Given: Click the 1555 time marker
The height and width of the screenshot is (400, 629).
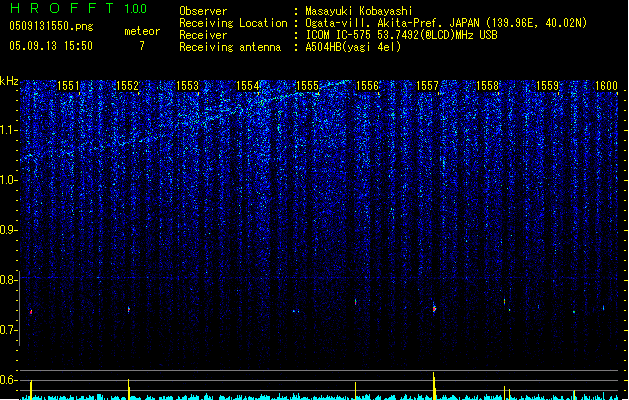Looking at the screenshot, I should pyautogui.click(x=307, y=85).
